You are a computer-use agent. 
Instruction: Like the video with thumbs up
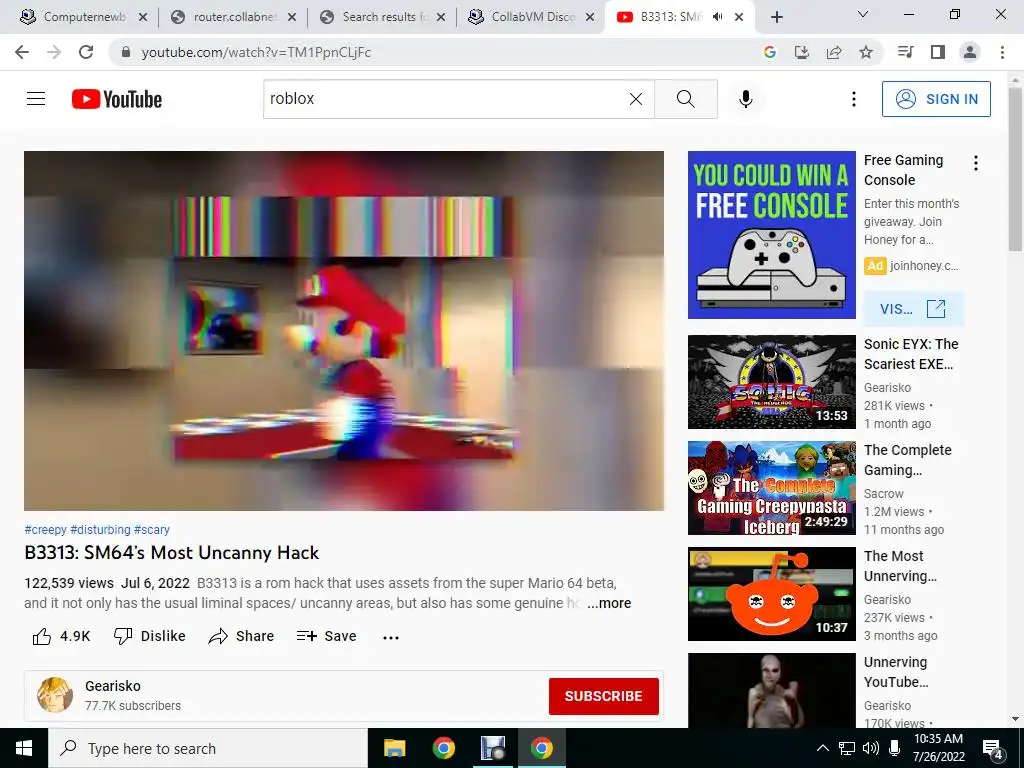61,636
